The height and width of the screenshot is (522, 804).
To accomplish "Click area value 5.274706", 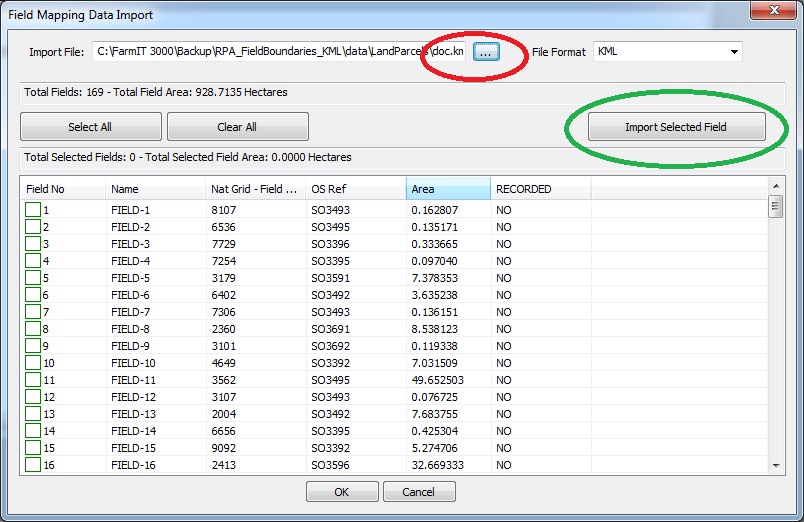I will (x=434, y=448).
